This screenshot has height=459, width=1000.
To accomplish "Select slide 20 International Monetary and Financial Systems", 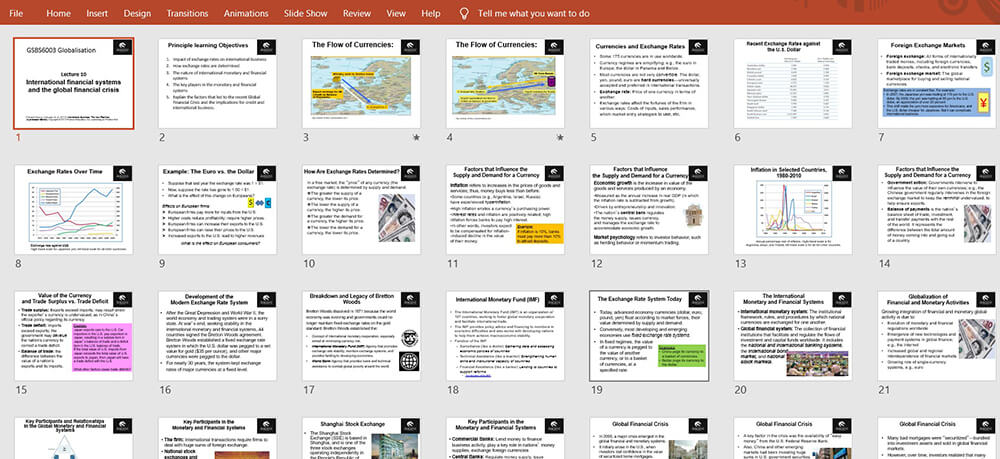I will pos(793,336).
